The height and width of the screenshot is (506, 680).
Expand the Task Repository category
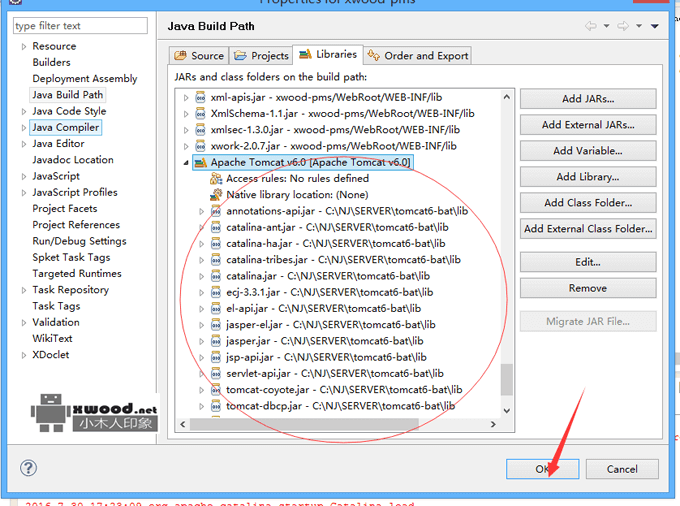24,290
